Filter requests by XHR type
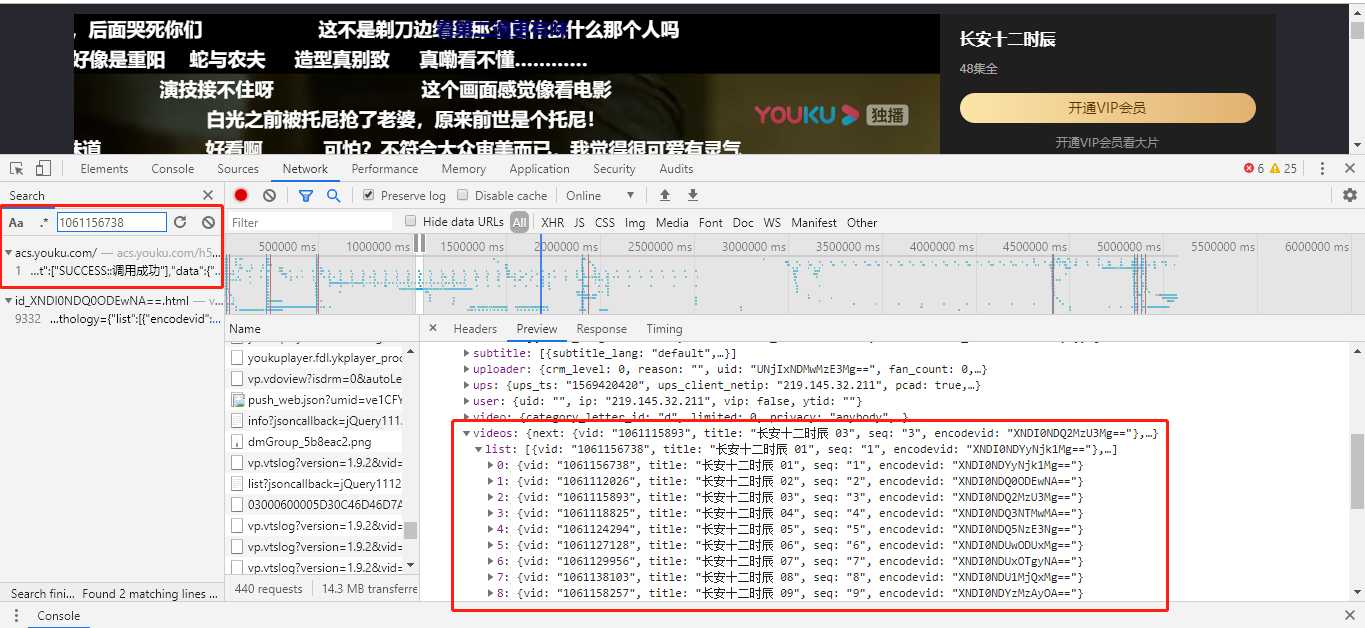The width and height of the screenshot is (1365, 628). coord(552,222)
